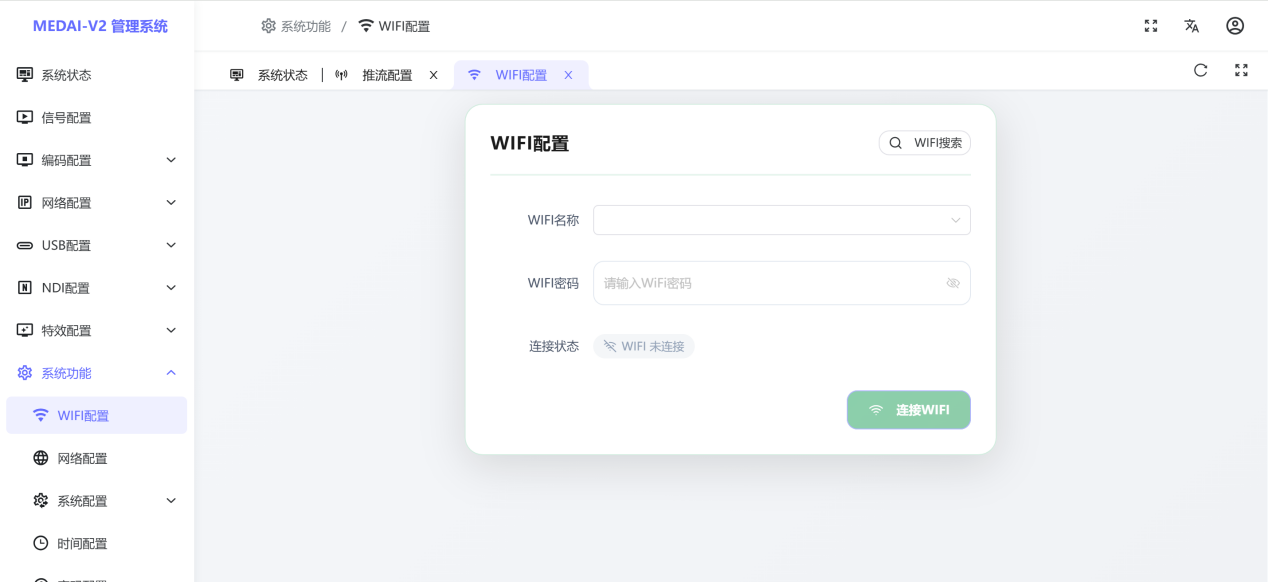Click the globe icon beside 网络配置 submenu

click(41, 458)
